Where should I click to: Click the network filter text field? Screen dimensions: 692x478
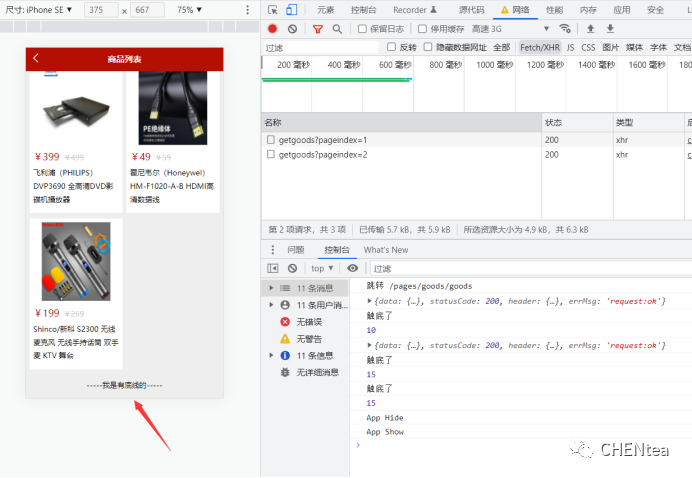coord(320,47)
